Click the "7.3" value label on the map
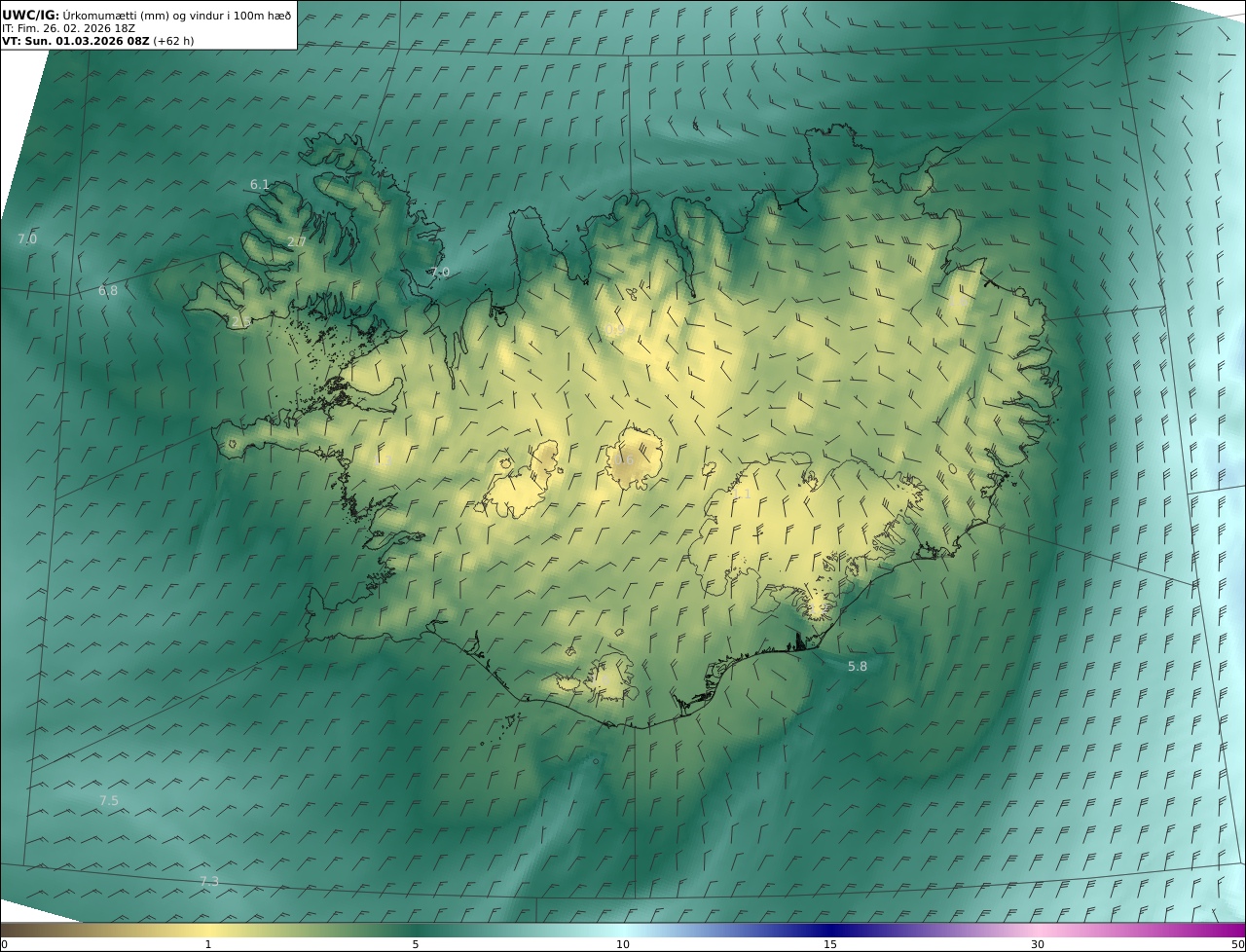This screenshot has height=952, width=1246. point(209,881)
